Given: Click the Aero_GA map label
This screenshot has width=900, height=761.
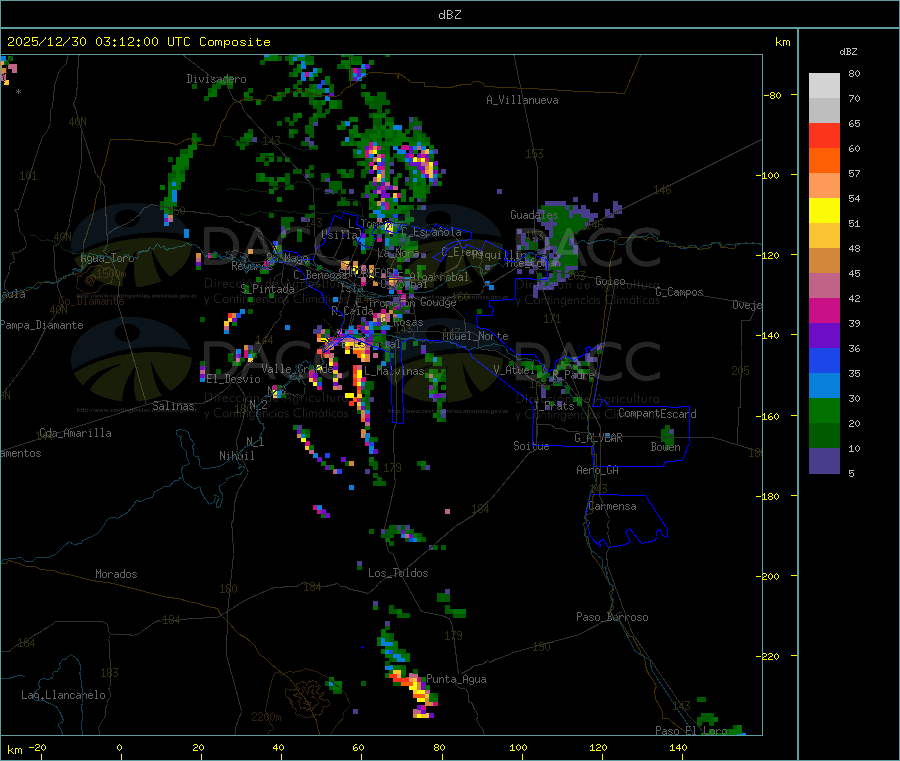Looking at the screenshot, I should coord(598,470).
